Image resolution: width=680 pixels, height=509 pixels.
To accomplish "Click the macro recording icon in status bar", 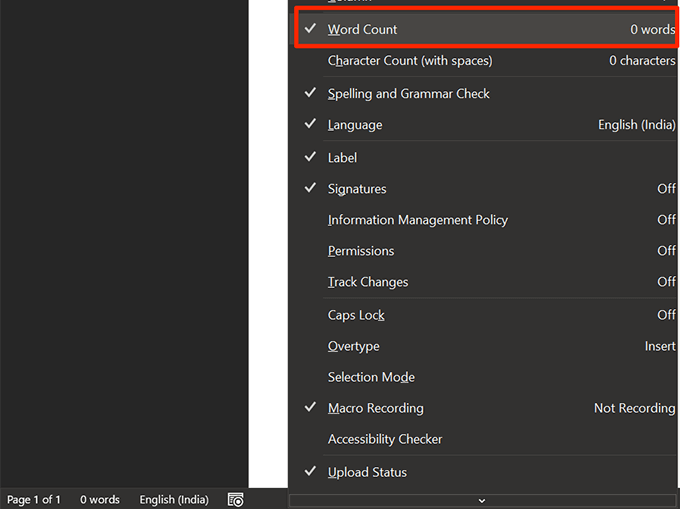I will coord(236,499).
